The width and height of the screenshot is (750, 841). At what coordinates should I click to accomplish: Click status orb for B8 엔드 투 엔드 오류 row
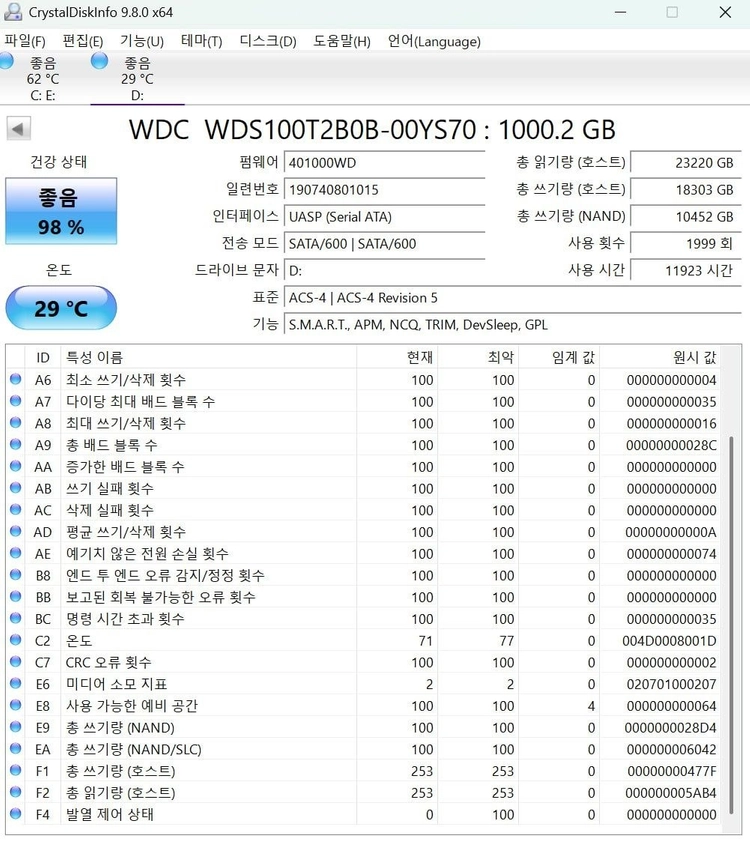click(16, 574)
